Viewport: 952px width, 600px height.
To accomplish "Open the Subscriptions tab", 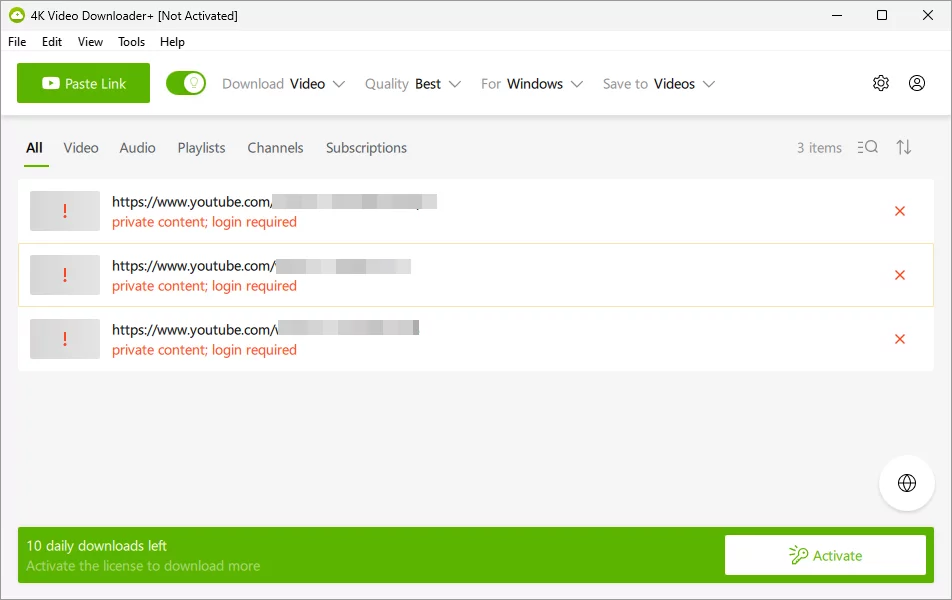I will (366, 148).
